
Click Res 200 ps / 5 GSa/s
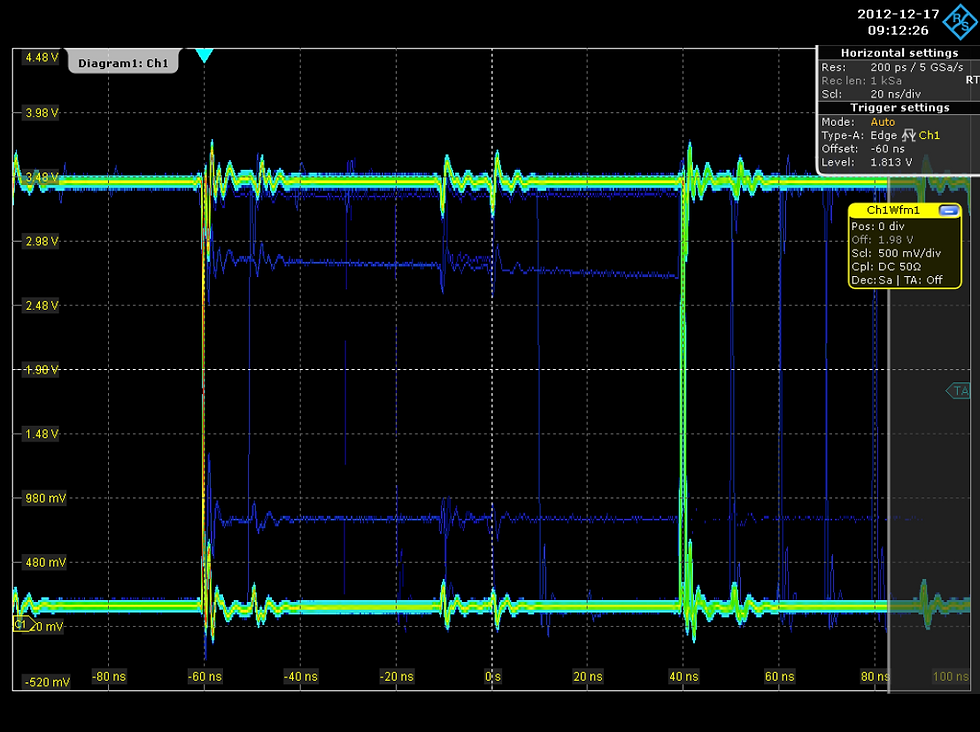tap(892, 67)
